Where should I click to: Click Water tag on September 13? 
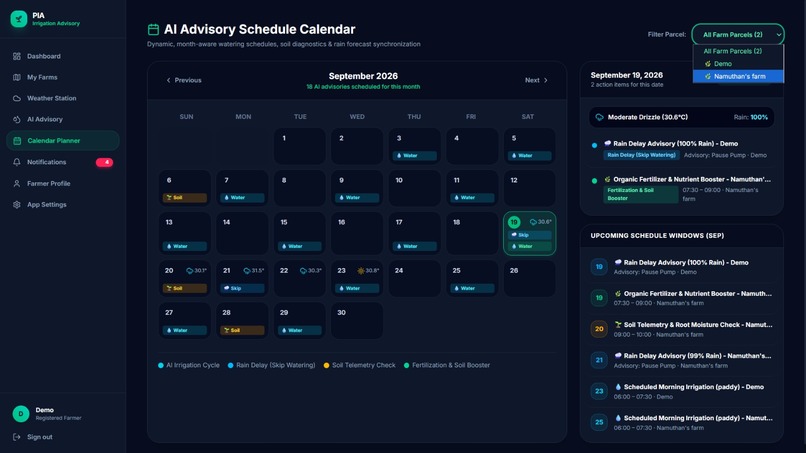click(x=185, y=246)
